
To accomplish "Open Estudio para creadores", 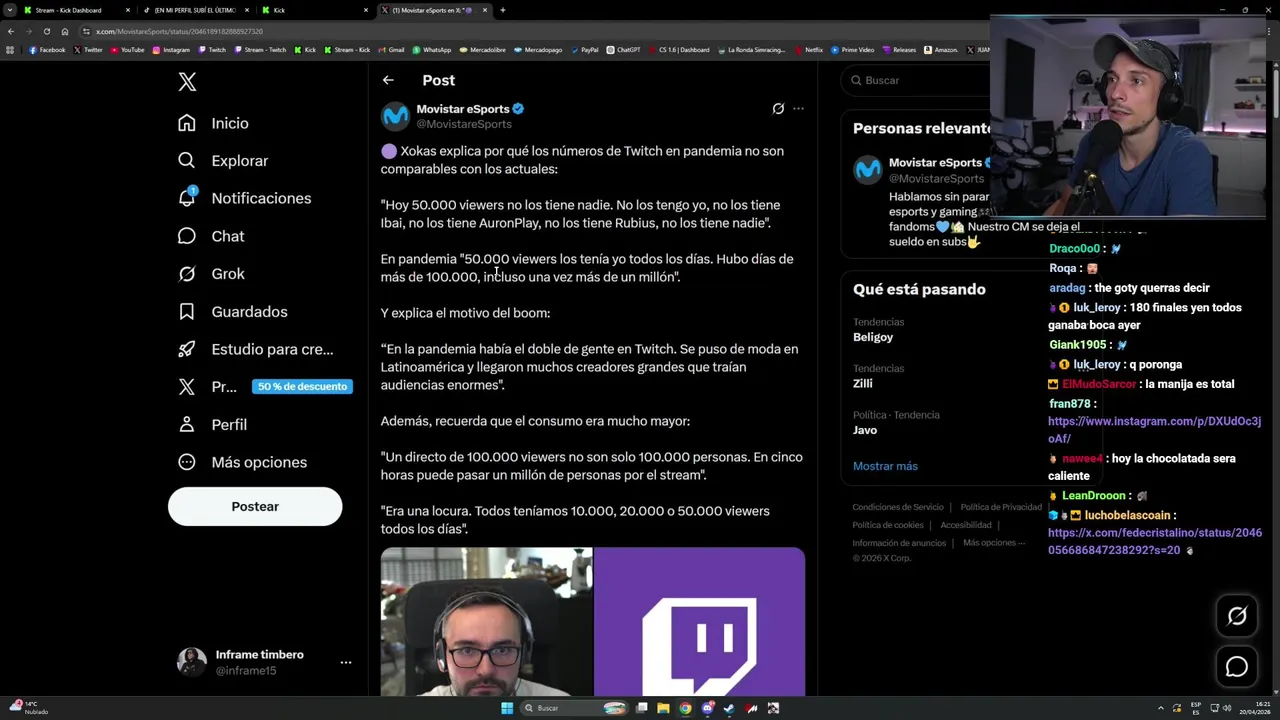I will [x=255, y=349].
